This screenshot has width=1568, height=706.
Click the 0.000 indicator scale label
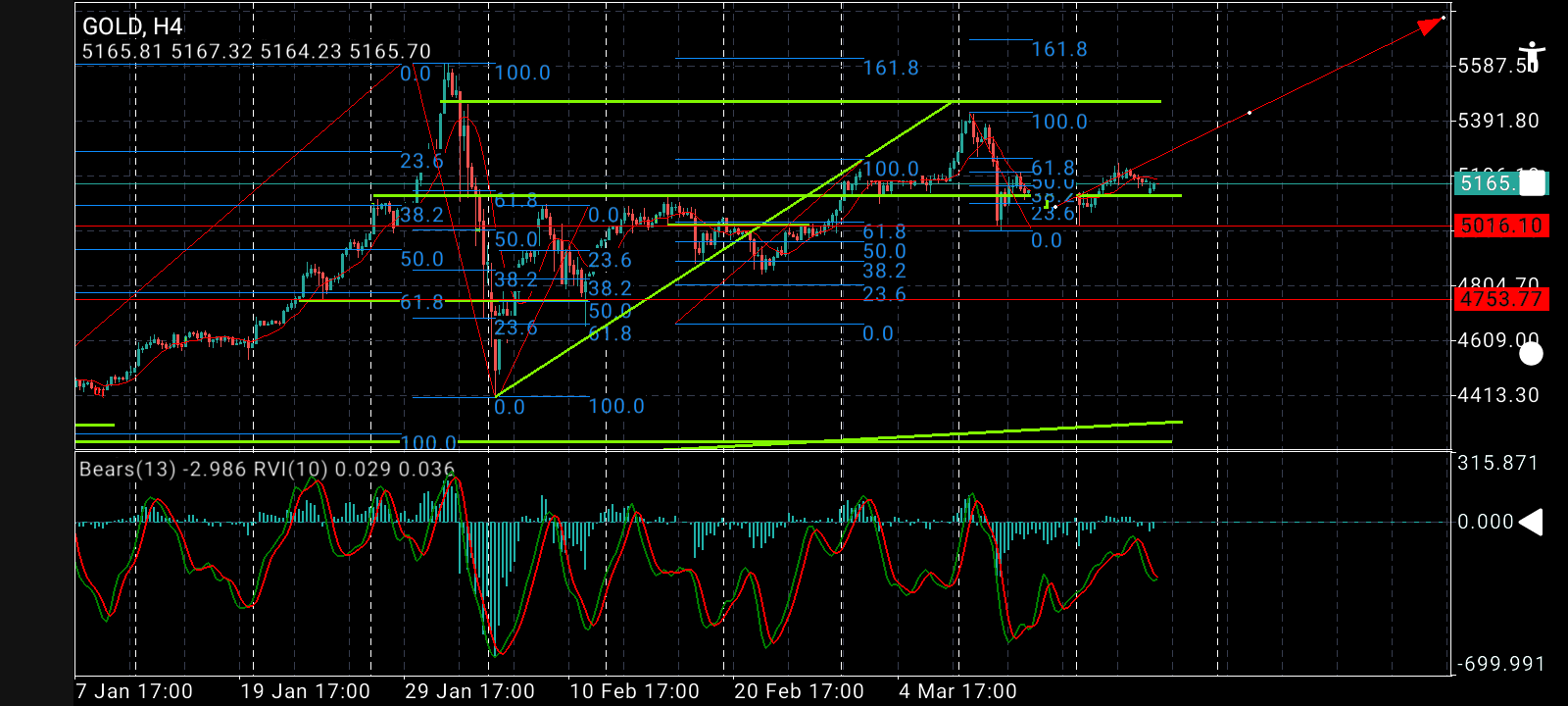click(1487, 522)
